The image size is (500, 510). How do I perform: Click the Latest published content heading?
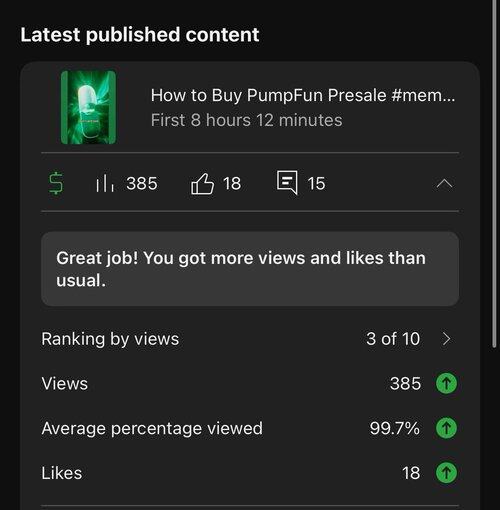[x=140, y=35]
